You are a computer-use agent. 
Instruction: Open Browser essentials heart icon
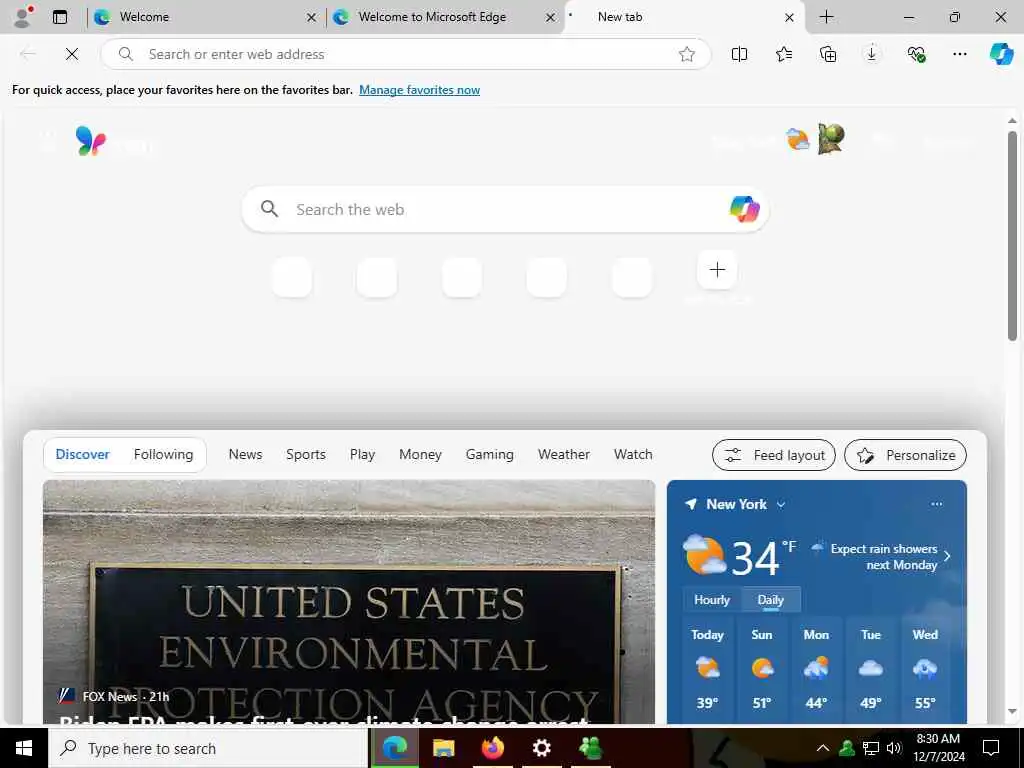pos(916,54)
